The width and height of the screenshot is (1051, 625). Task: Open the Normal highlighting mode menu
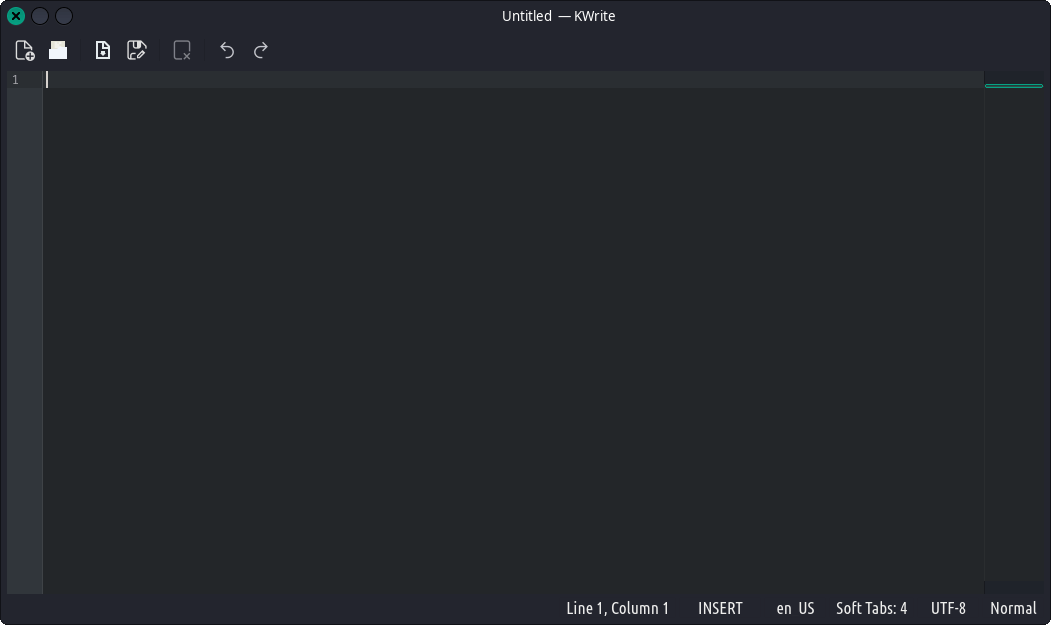click(1013, 608)
